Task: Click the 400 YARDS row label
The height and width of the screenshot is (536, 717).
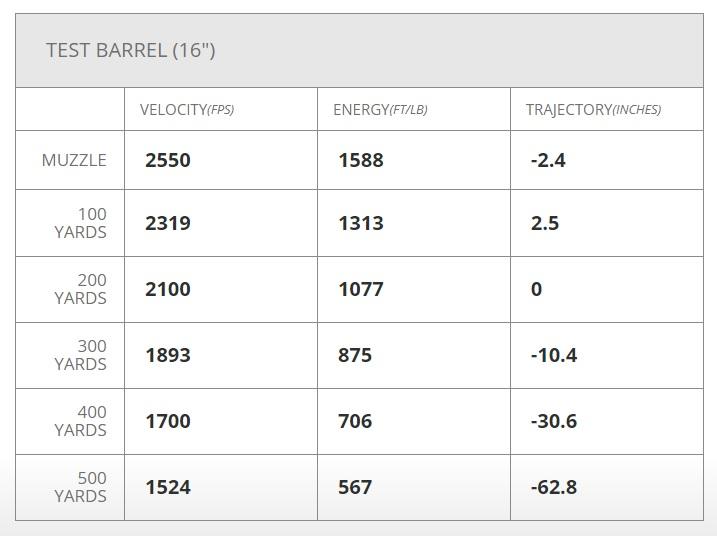Action: 81,421
